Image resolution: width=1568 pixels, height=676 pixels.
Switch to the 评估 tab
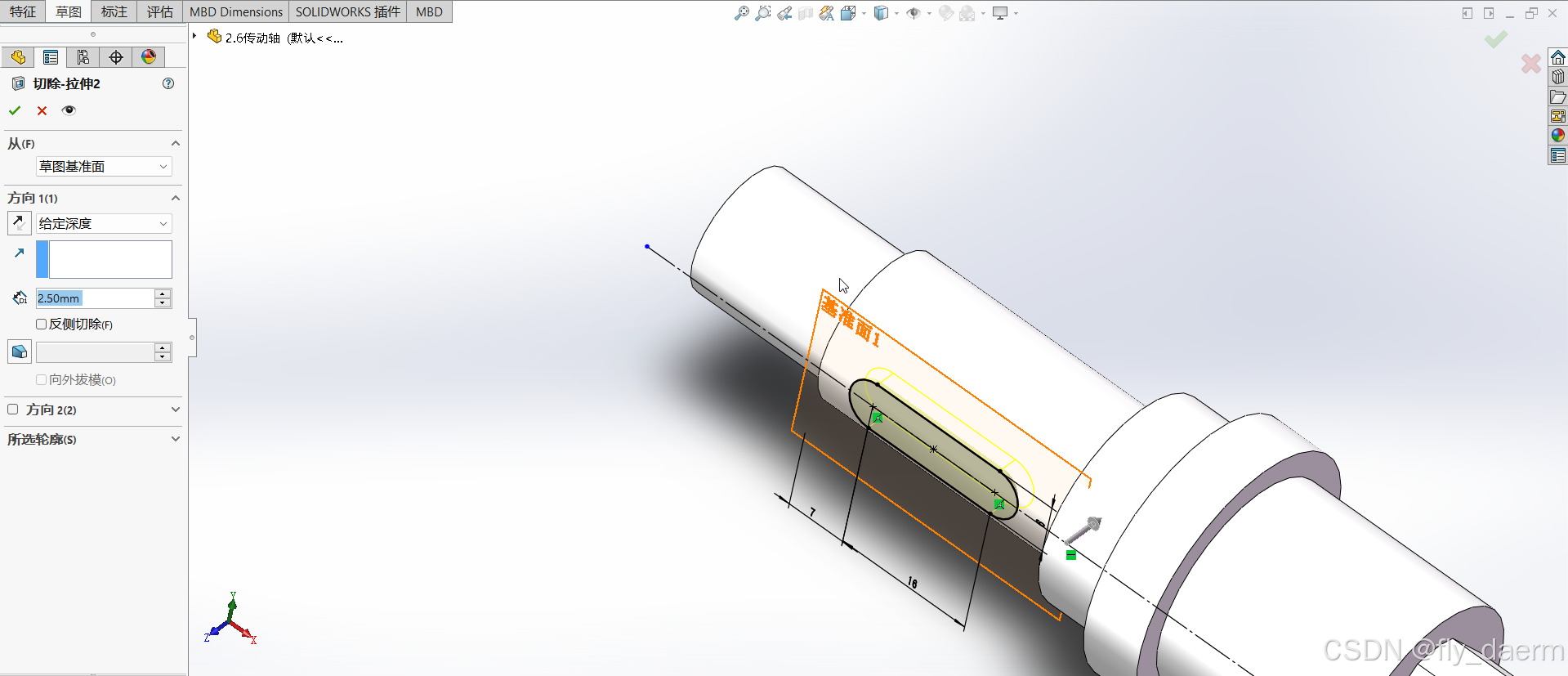(x=159, y=11)
